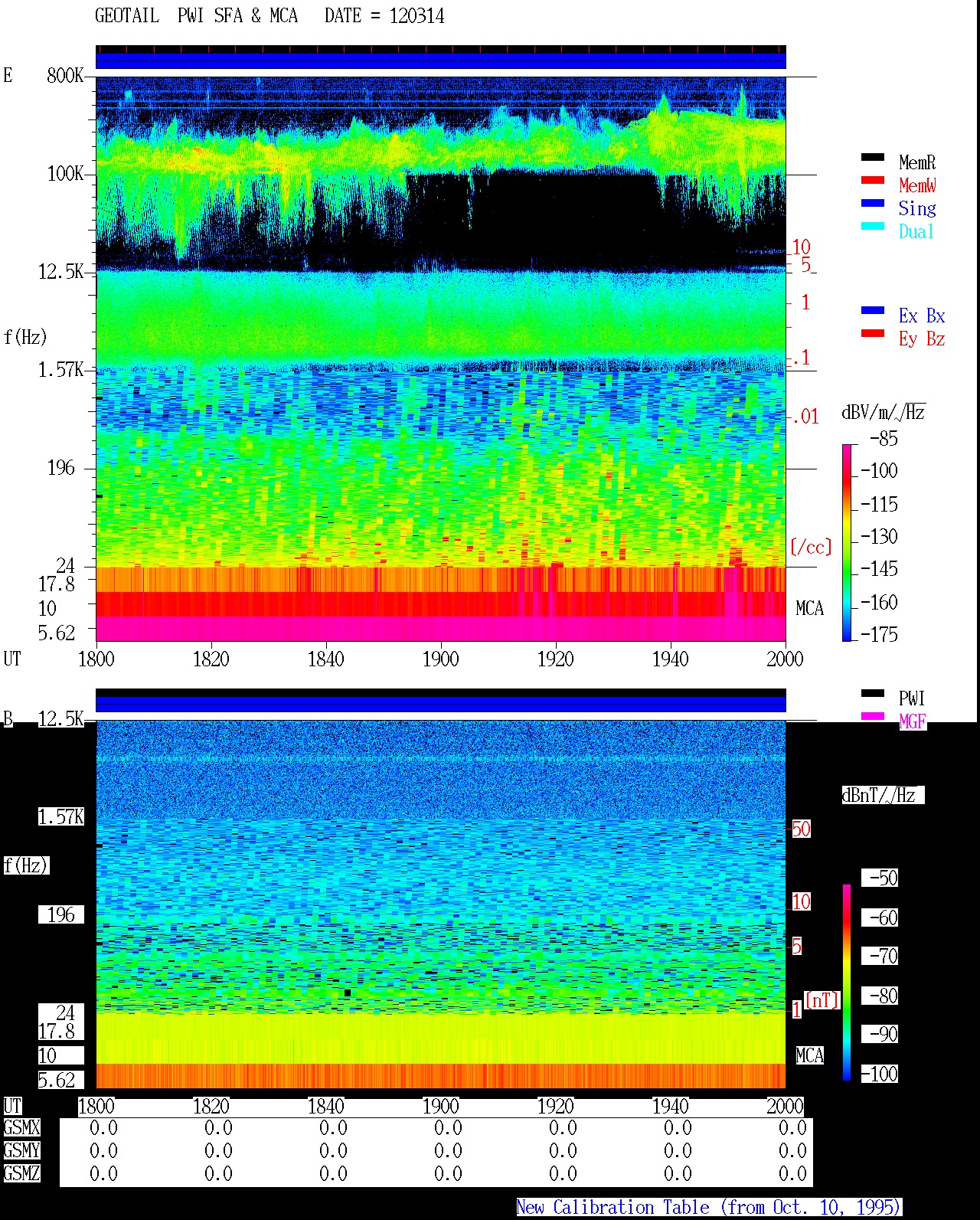Click the blue Sing legend swatch
This screenshot has height=1220, width=980.
point(873,203)
